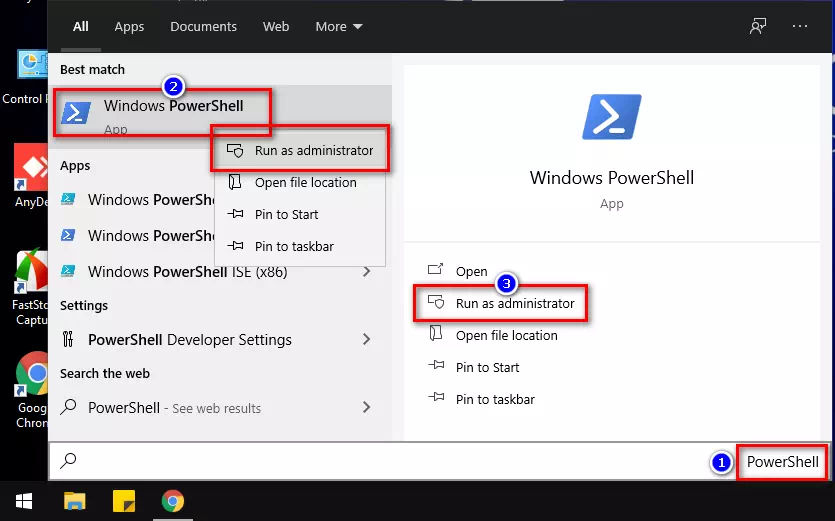Screen dimensions: 835x521
Task: Click pin icon beside details pane Pin to Start
Action: [436, 365]
